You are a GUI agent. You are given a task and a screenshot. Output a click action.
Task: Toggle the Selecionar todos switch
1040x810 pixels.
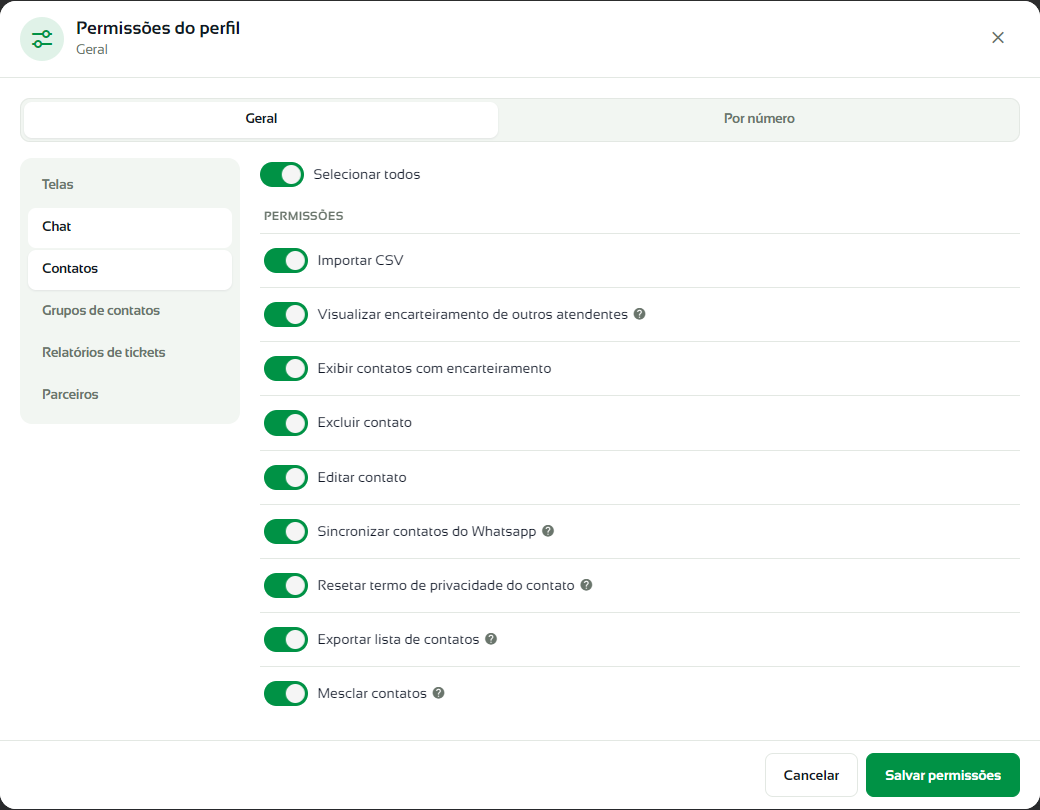(282, 174)
